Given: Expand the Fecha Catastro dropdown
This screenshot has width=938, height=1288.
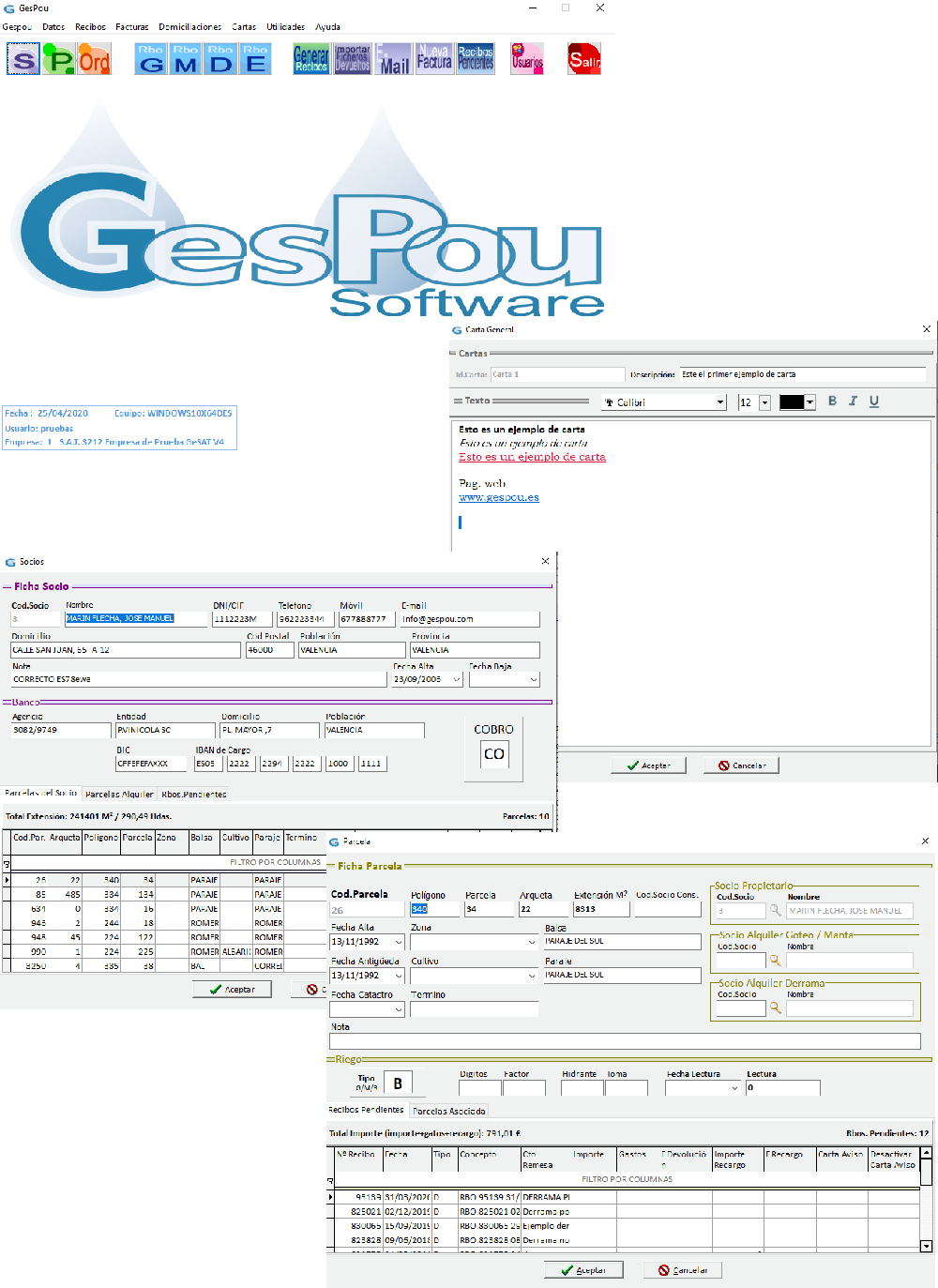Looking at the screenshot, I should pos(399,1009).
